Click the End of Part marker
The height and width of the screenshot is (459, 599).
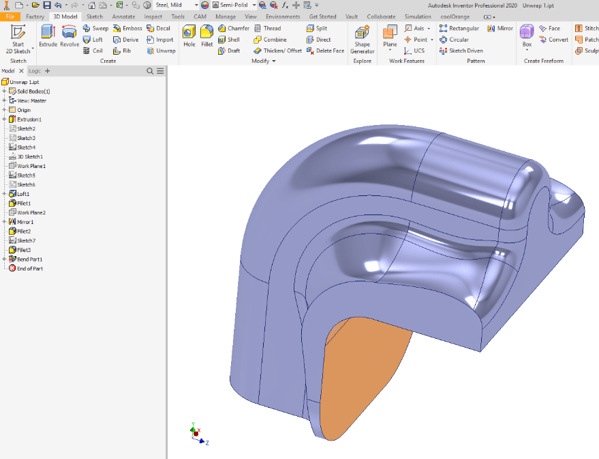click(26, 268)
